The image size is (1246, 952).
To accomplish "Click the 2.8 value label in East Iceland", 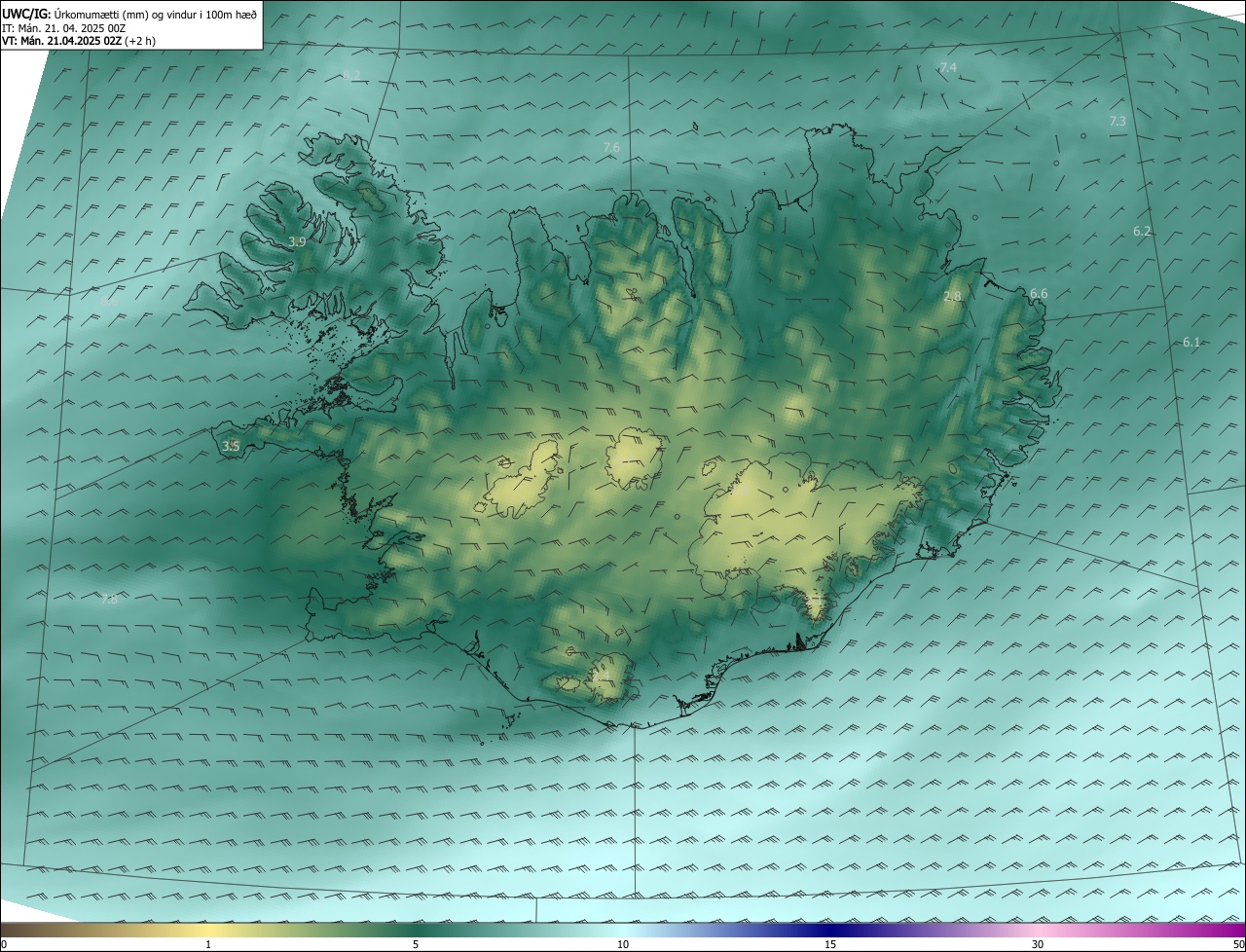I will [953, 296].
